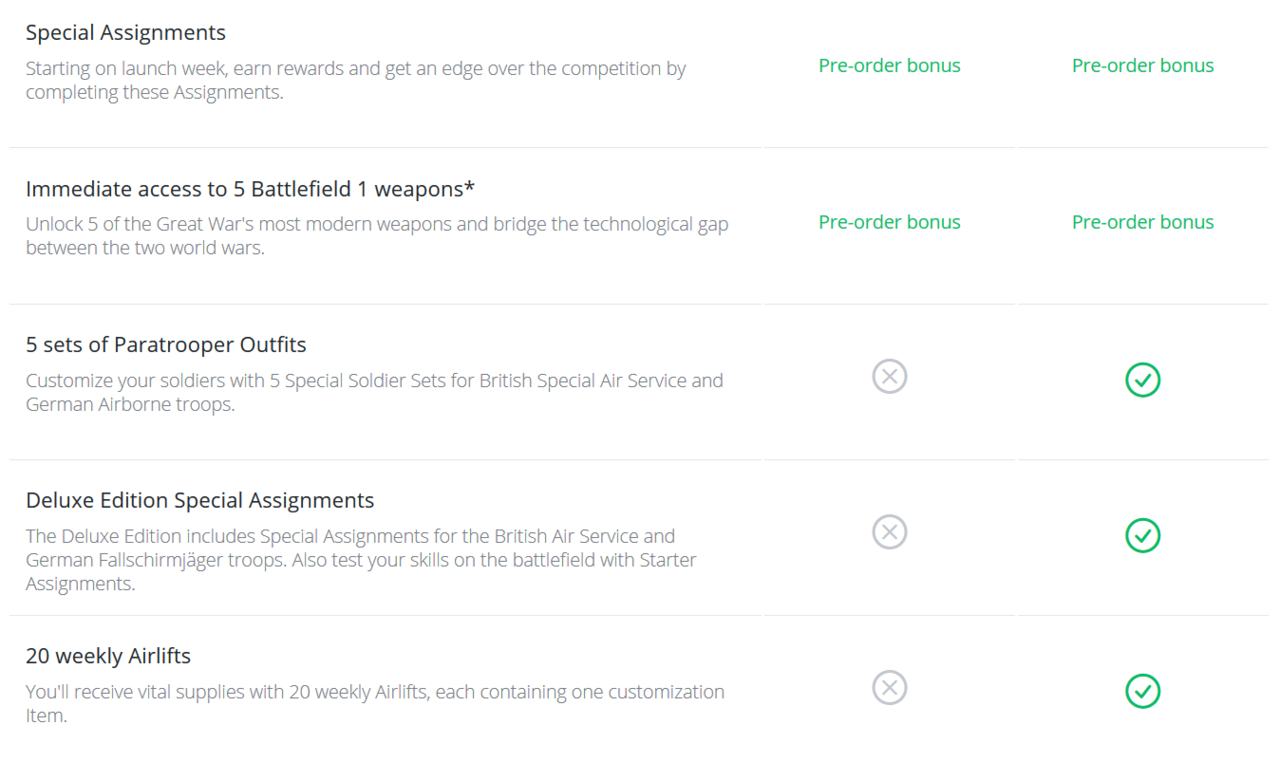This screenshot has width=1280, height=762.
Task: Click second Pre-order bonus label for Special Assignments
Action: coord(1143,66)
